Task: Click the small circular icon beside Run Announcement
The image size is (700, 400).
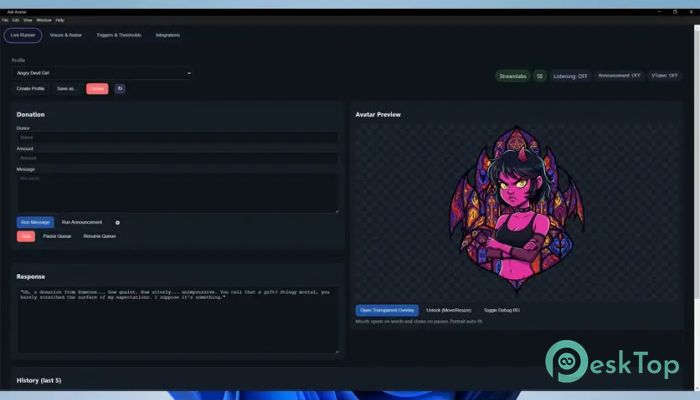Action: 117,222
